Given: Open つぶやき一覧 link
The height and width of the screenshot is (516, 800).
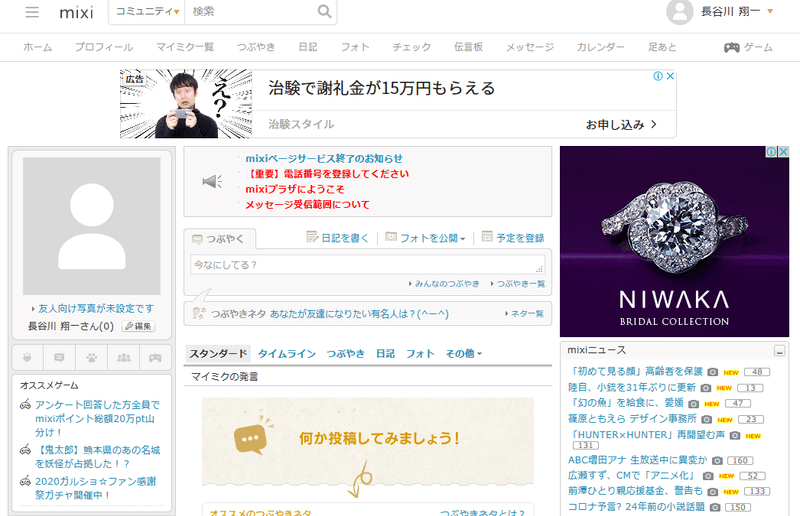Looking at the screenshot, I should [521, 284].
